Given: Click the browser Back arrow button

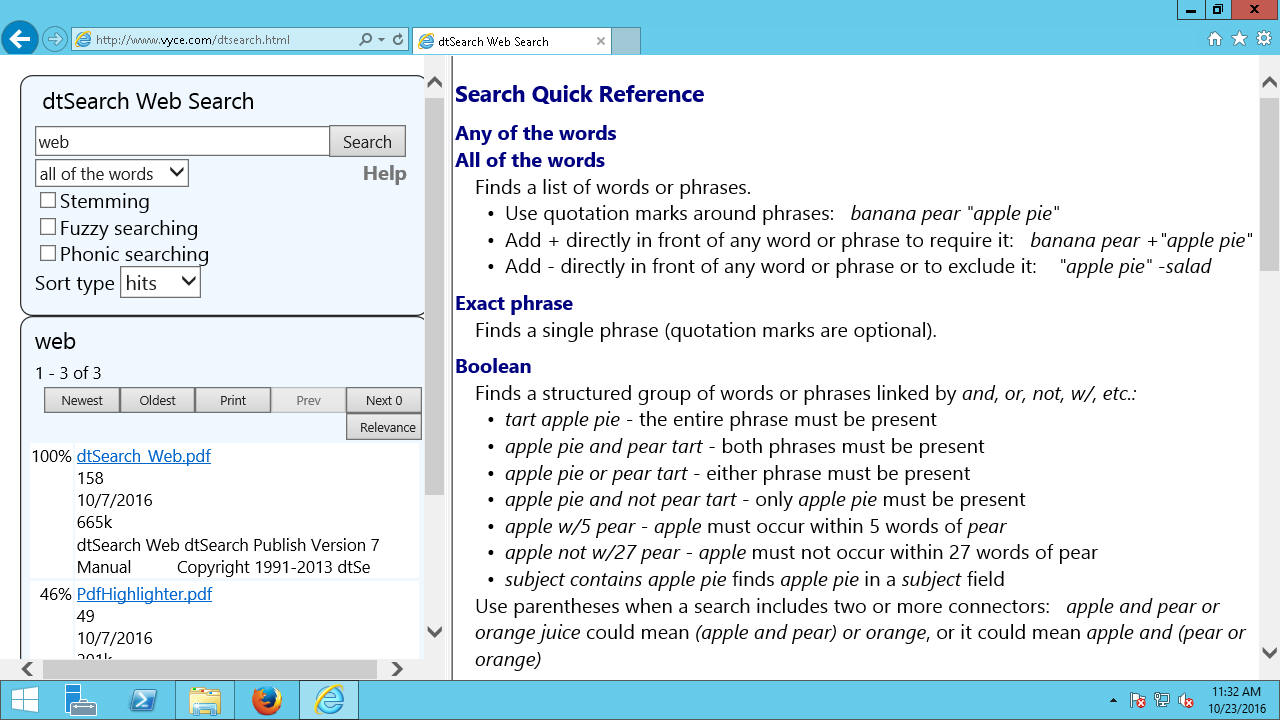Looking at the screenshot, I should pyautogui.click(x=19, y=40).
